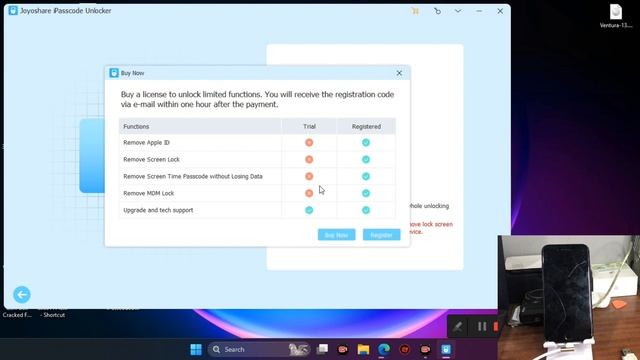This screenshot has width=640, height=360.
Task: Click the Buy Now button
Action: pos(336,235)
